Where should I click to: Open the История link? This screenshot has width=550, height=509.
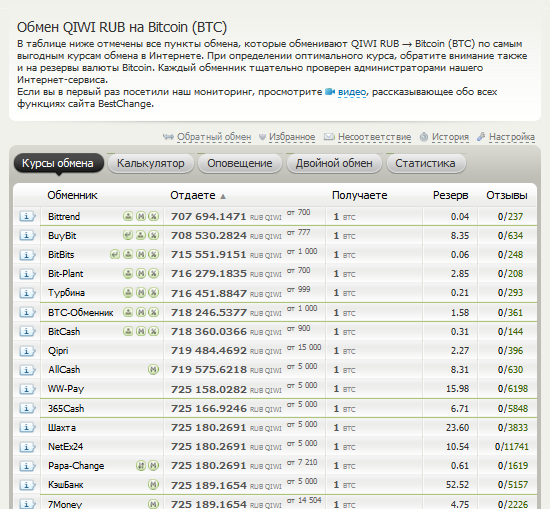[x=450, y=137]
